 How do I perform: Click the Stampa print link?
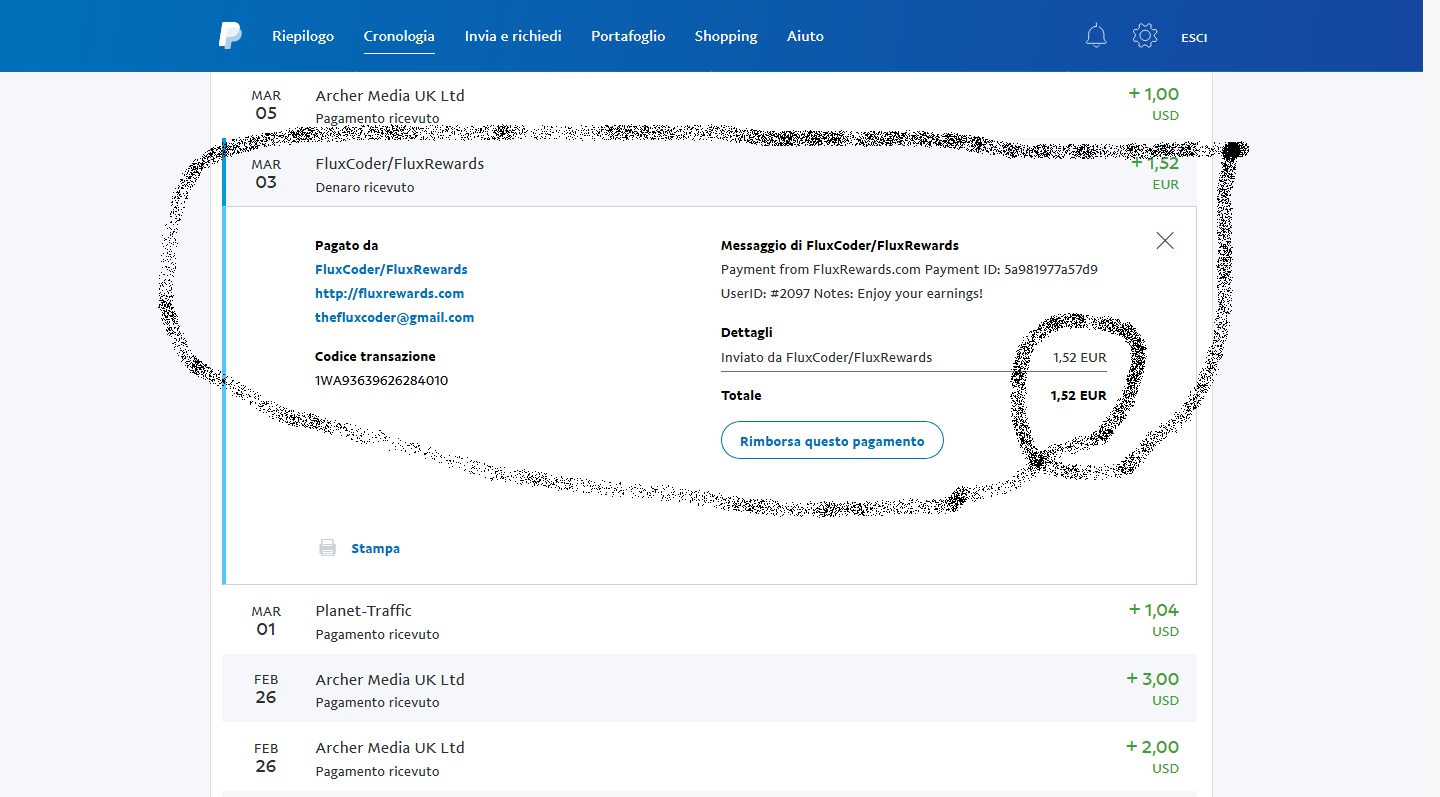click(375, 548)
